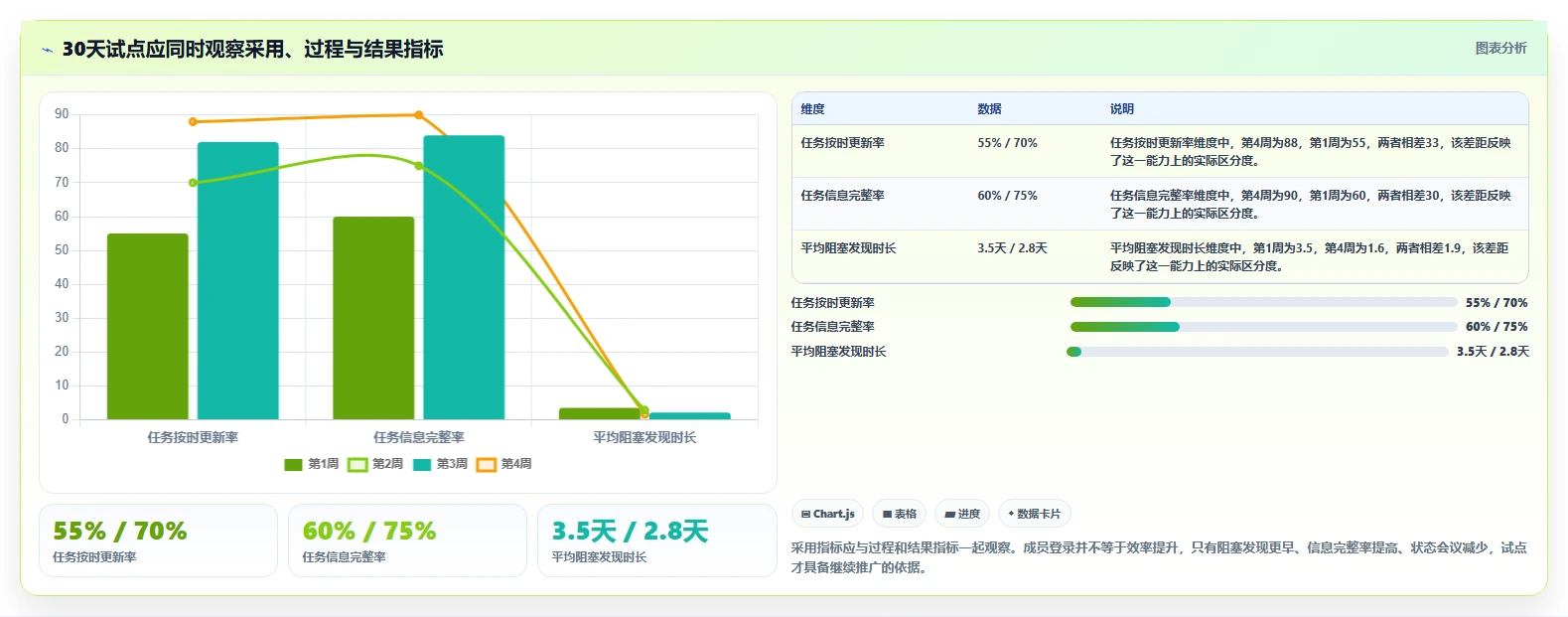Click the 第1周 green legend swatch
Image resolution: width=1568 pixels, height=617 pixels.
(x=293, y=464)
